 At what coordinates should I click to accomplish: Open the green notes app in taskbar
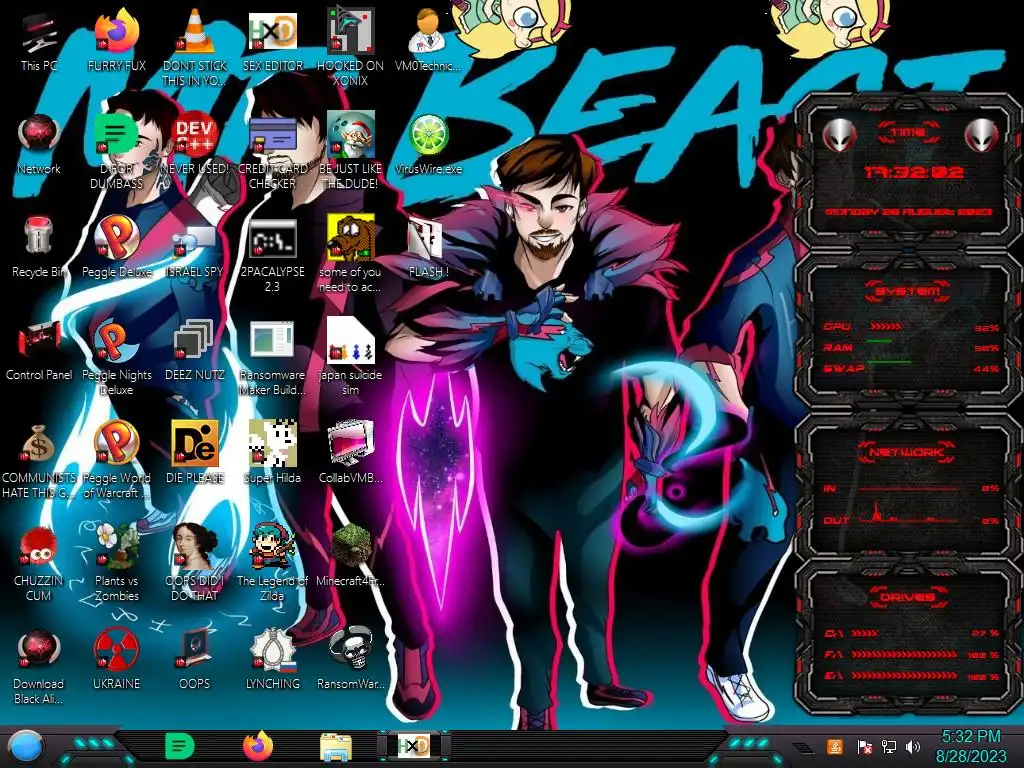[x=180, y=746]
